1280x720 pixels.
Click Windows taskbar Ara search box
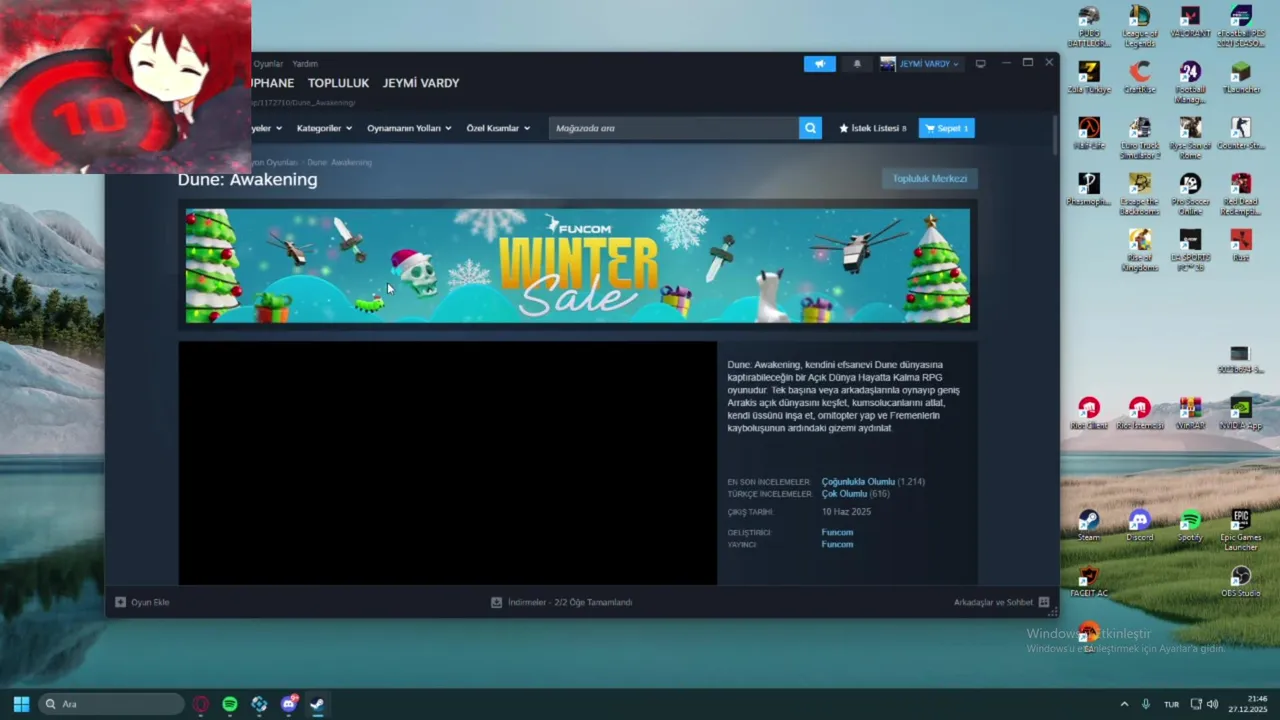click(111, 704)
